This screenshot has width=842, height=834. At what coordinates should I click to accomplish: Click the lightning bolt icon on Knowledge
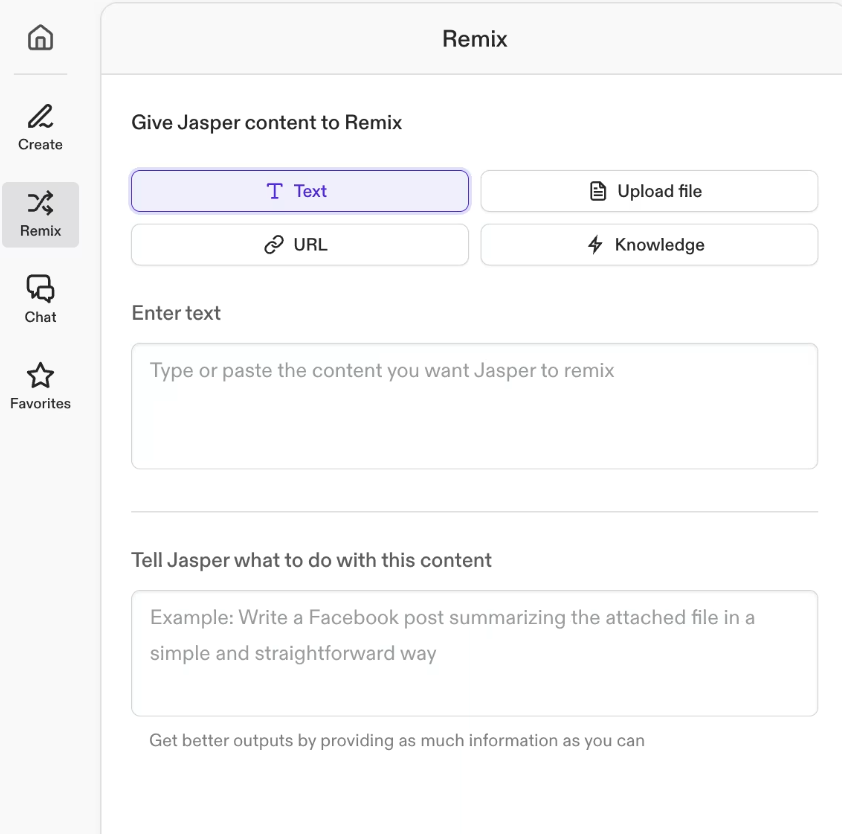coord(595,245)
